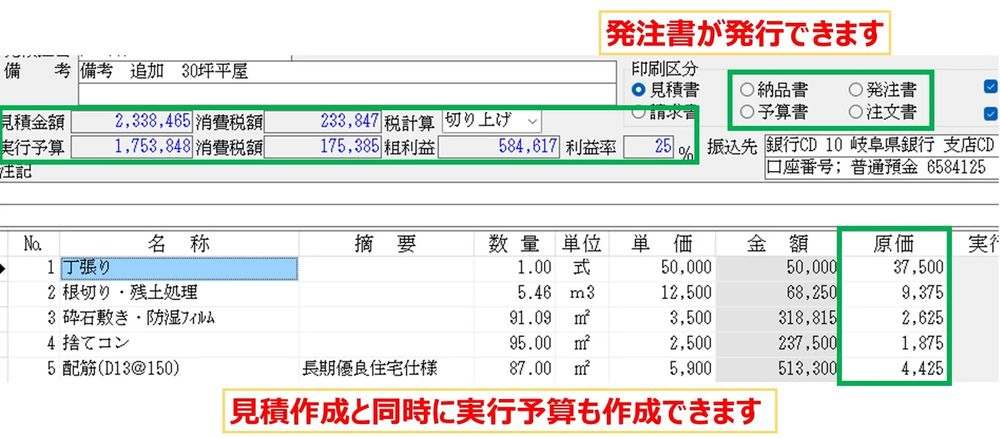The width and height of the screenshot is (1000, 438).
Task: Click amount cell 513,300
Action: pos(777,369)
